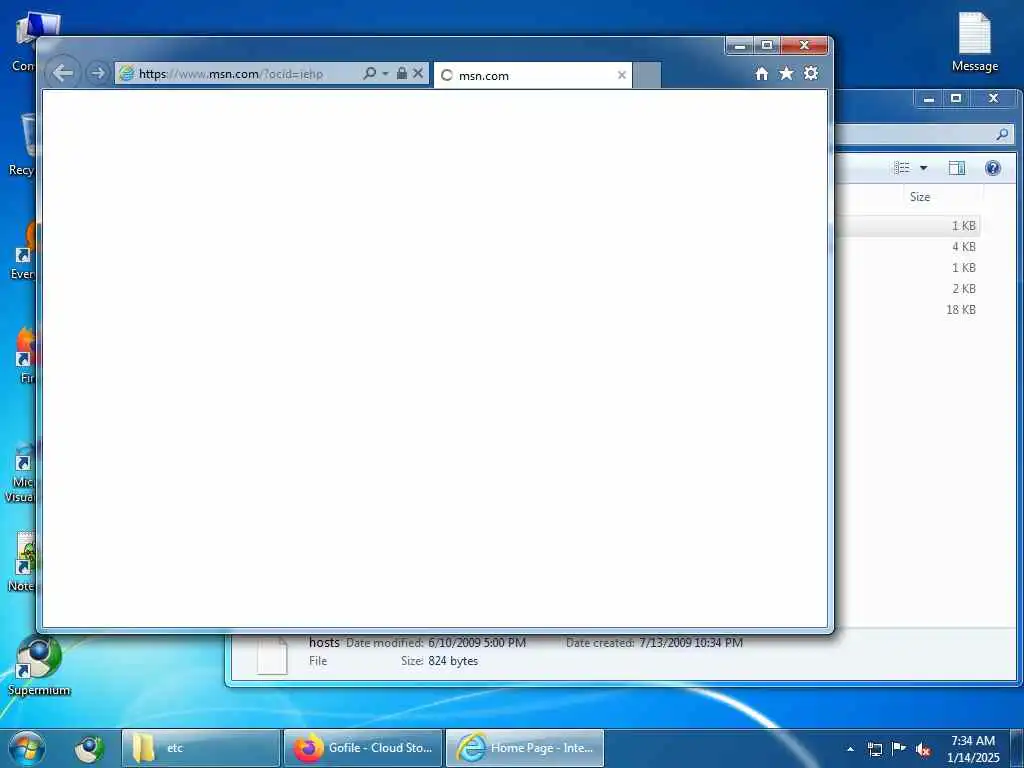1024x768 pixels.
Task: Open the network tray icon
Action: coord(874,749)
